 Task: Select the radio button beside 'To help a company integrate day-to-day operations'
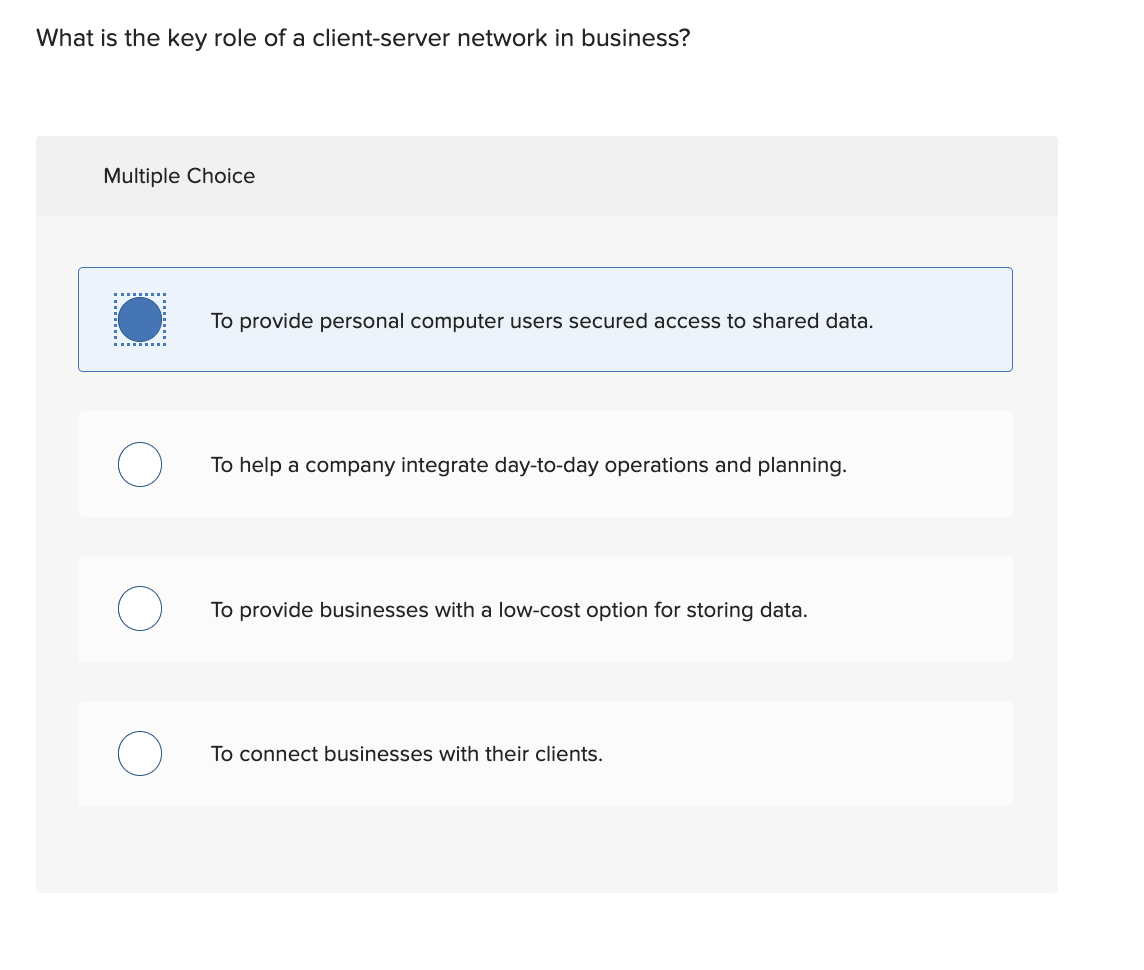pos(140,463)
